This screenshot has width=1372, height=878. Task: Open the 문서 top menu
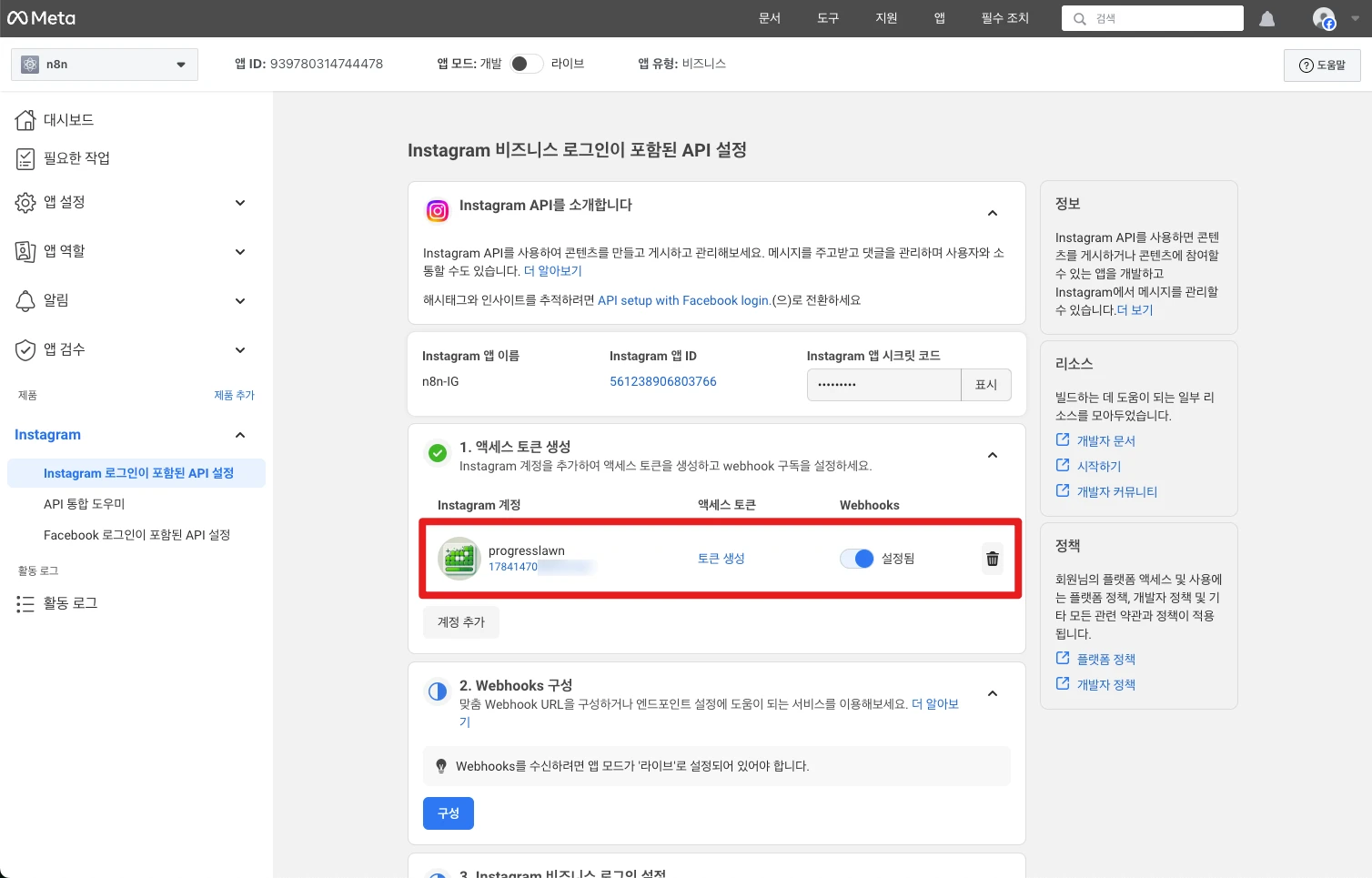pyautogui.click(x=770, y=18)
